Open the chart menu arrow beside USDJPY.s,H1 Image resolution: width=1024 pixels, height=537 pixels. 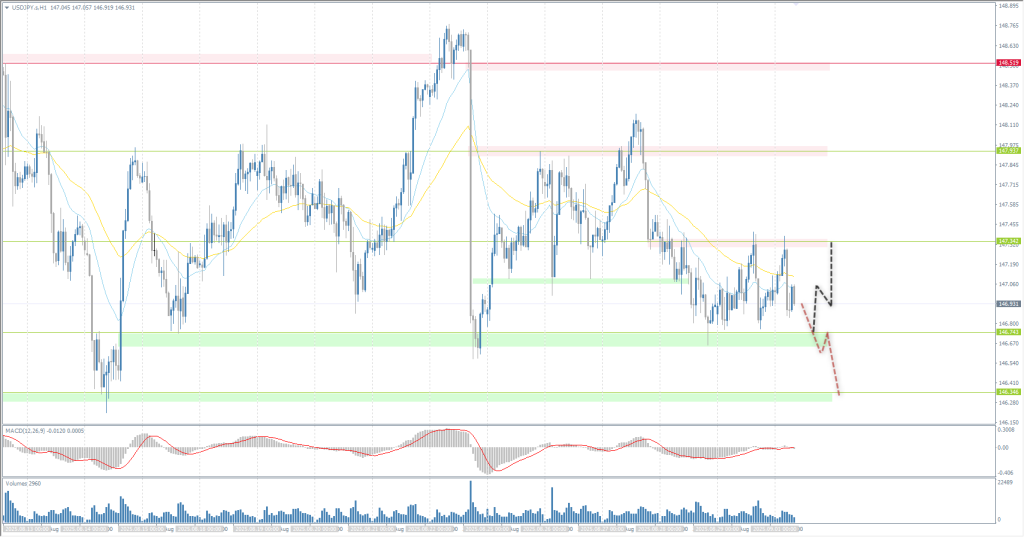(6, 7)
